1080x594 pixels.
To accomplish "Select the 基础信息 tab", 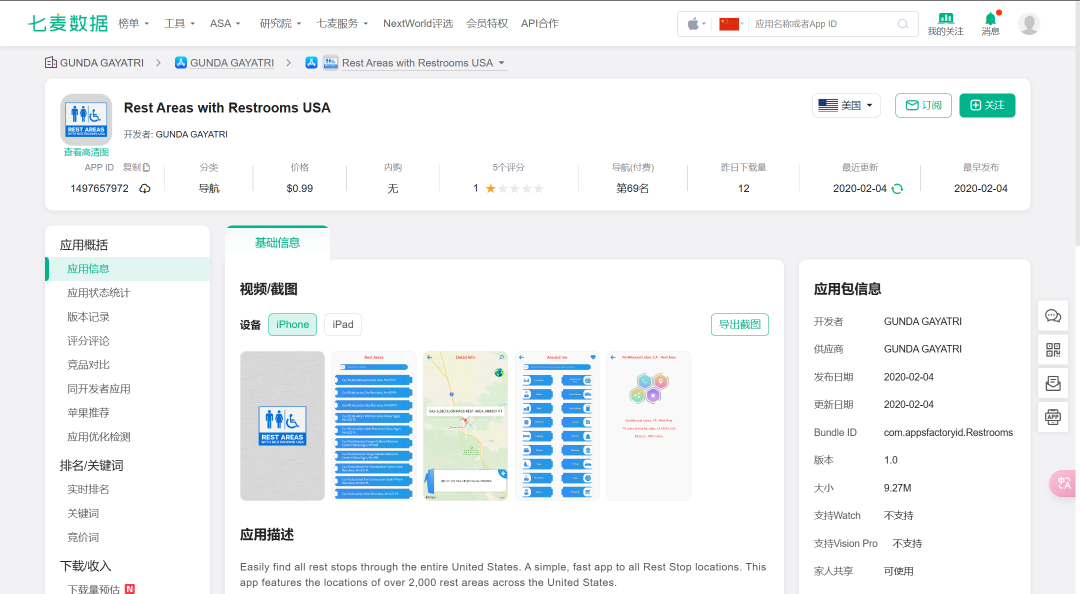I will 277,243.
